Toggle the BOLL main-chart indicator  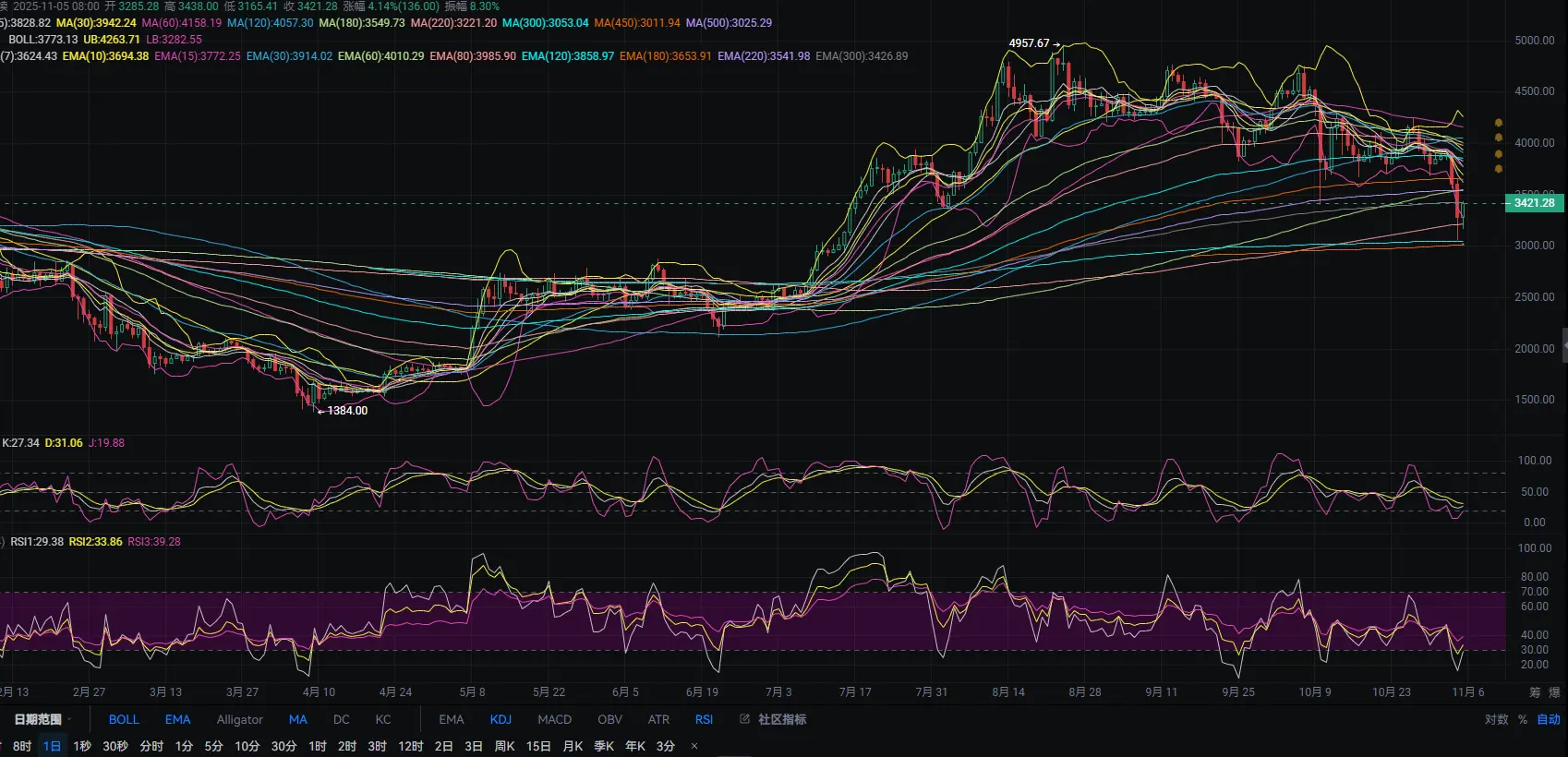[124, 719]
